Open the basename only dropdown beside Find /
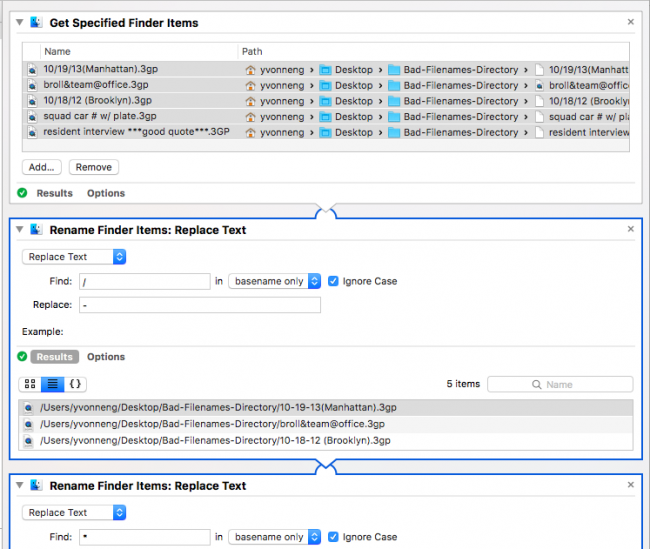Viewport: 650px width, 549px height. tap(274, 281)
